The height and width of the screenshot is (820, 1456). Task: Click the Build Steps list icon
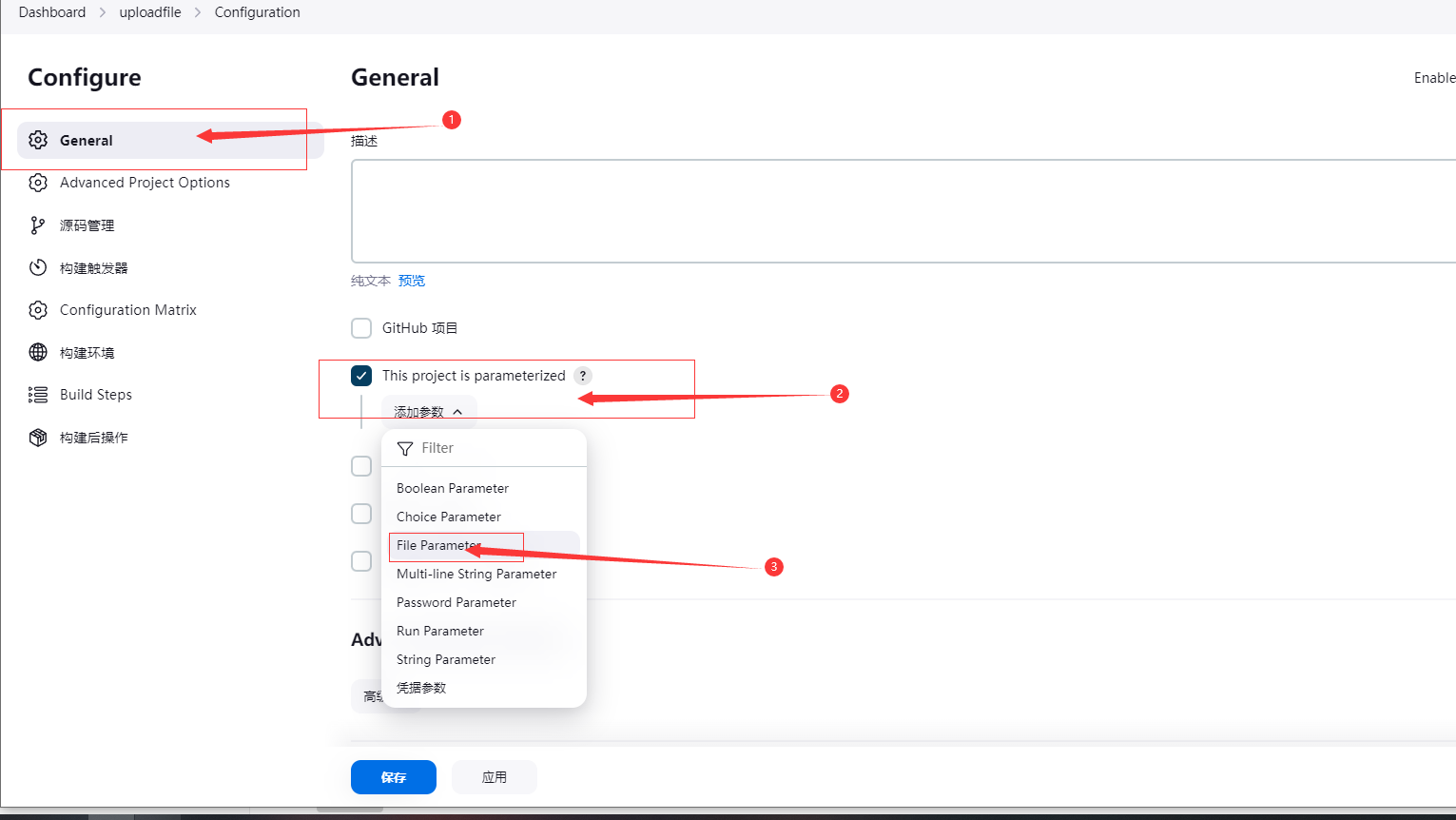[x=38, y=395]
